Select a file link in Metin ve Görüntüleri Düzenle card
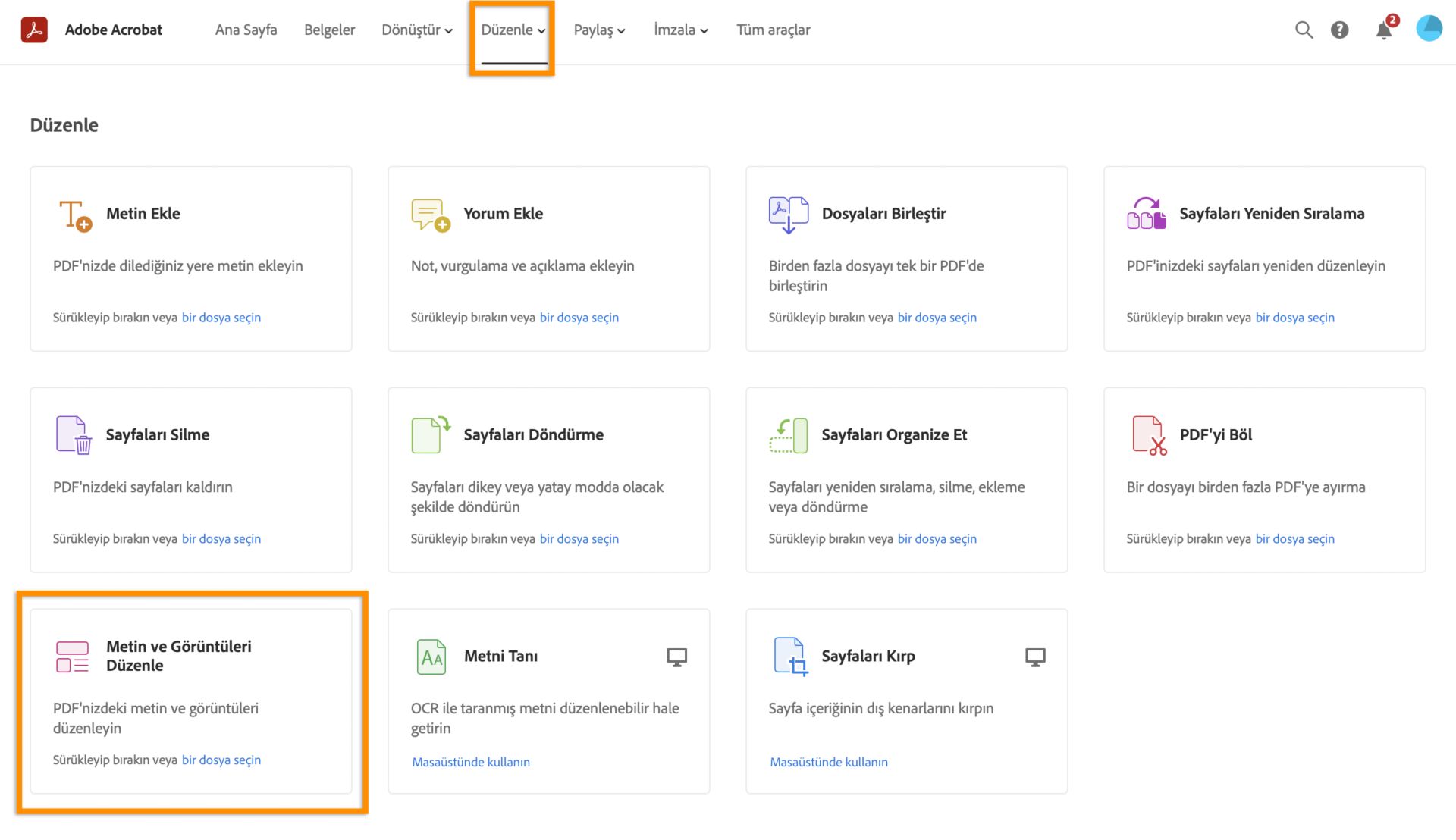This screenshot has width=1456, height=840. (x=221, y=760)
